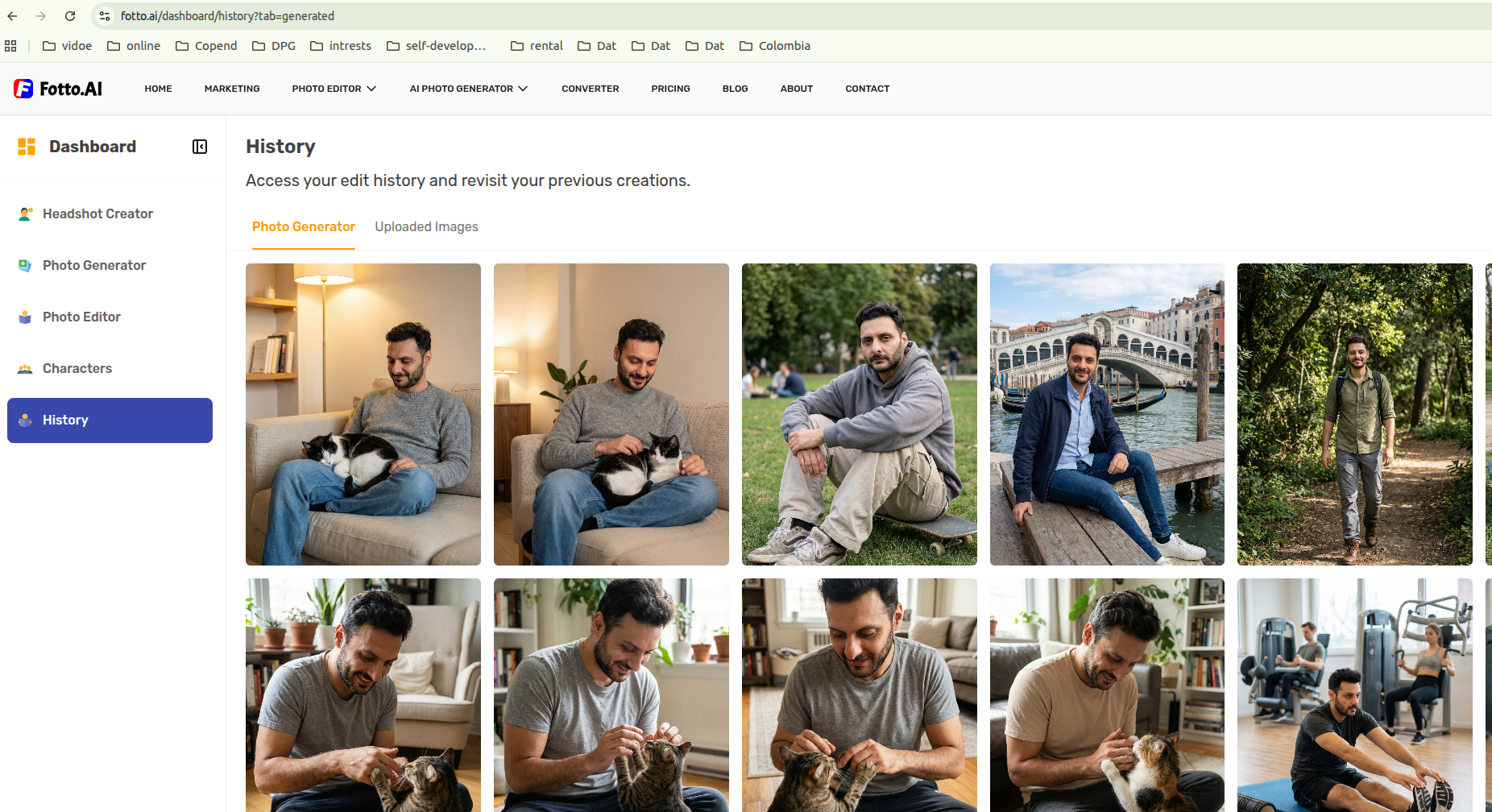The width and height of the screenshot is (1492, 812).
Task: Open the Venice bridge generated photo
Action: coord(1106,414)
